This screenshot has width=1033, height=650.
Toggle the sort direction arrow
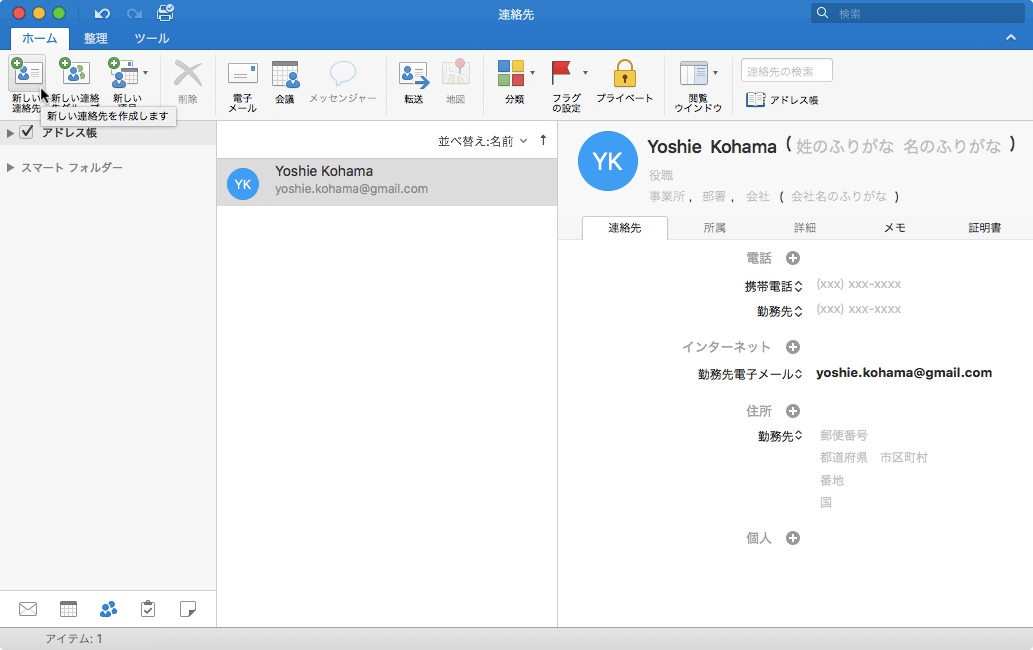point(544,140)
